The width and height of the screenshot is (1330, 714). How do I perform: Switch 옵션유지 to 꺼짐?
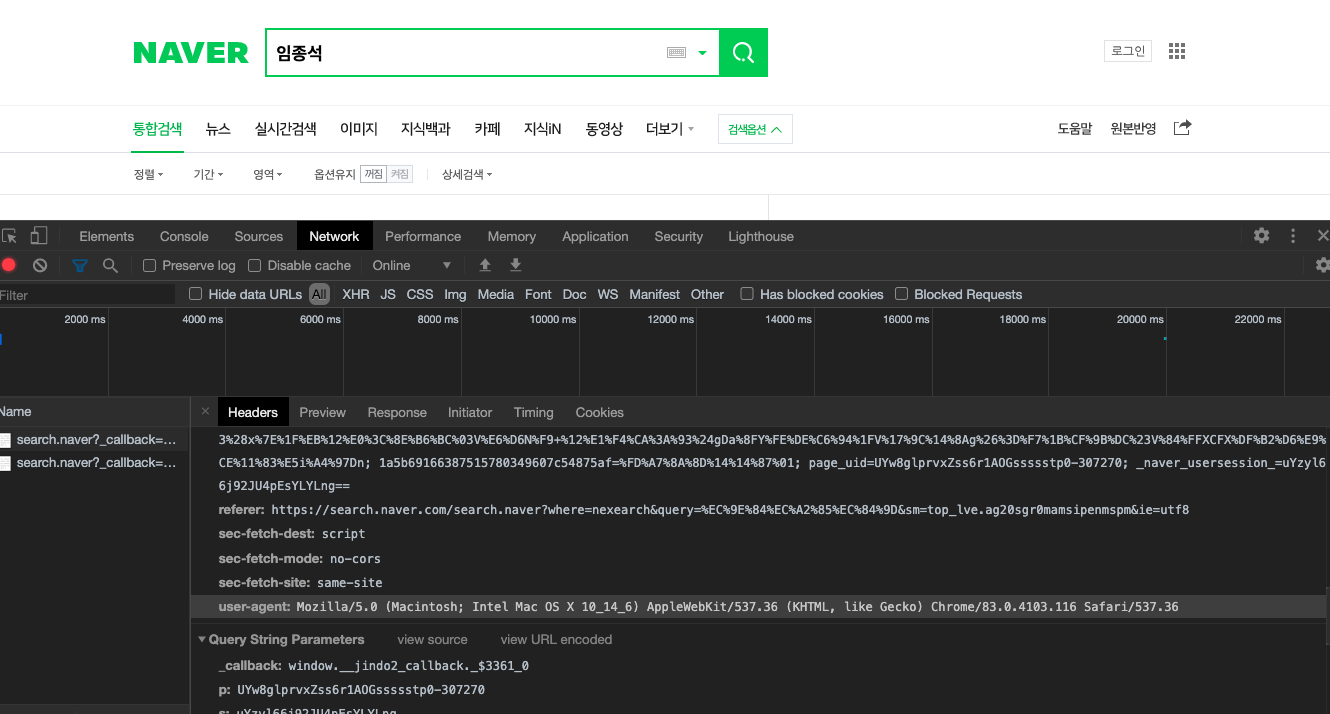pyautogui.click(x=373, y=174)
